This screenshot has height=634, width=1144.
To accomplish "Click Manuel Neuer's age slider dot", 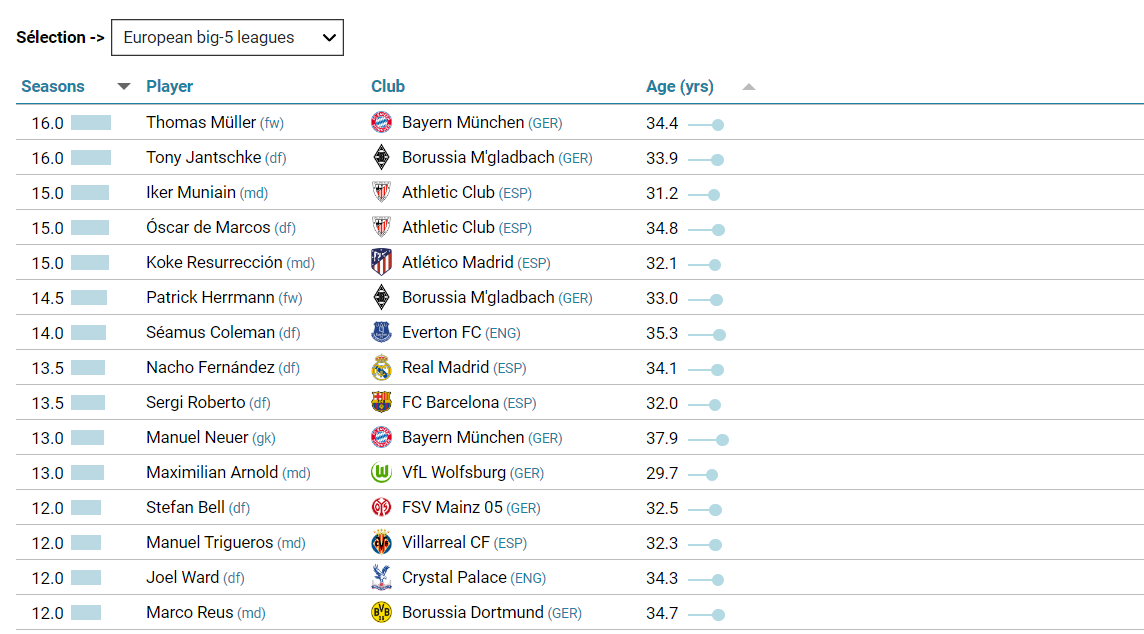I will (722, 439).
